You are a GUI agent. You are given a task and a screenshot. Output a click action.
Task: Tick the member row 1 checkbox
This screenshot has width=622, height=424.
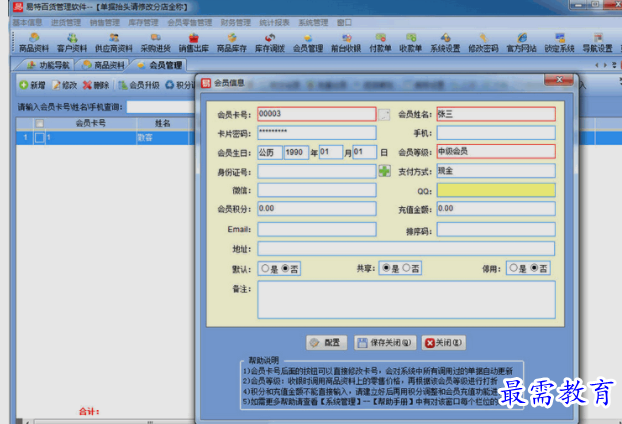40,138
